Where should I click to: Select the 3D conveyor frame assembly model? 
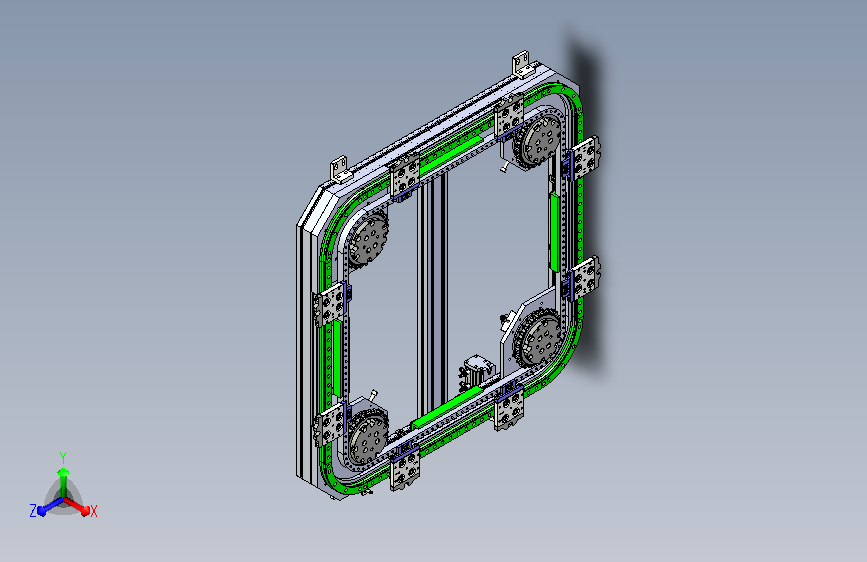click(449, 275)
